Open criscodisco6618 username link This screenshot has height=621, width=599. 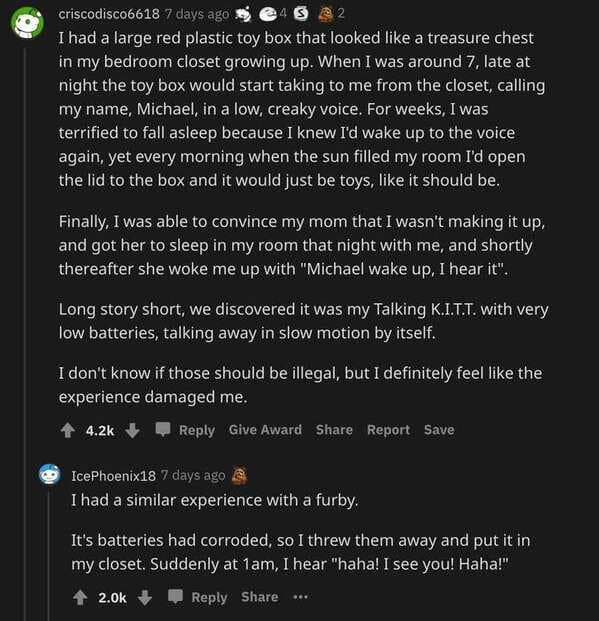[x=109, y=14]
